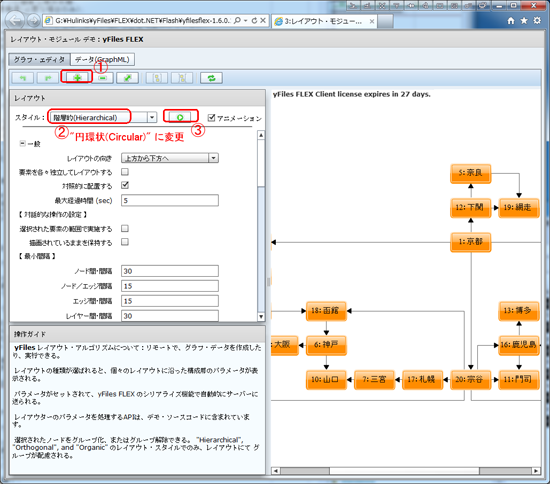Click the fit-content diagonal arrows icon

128,78
